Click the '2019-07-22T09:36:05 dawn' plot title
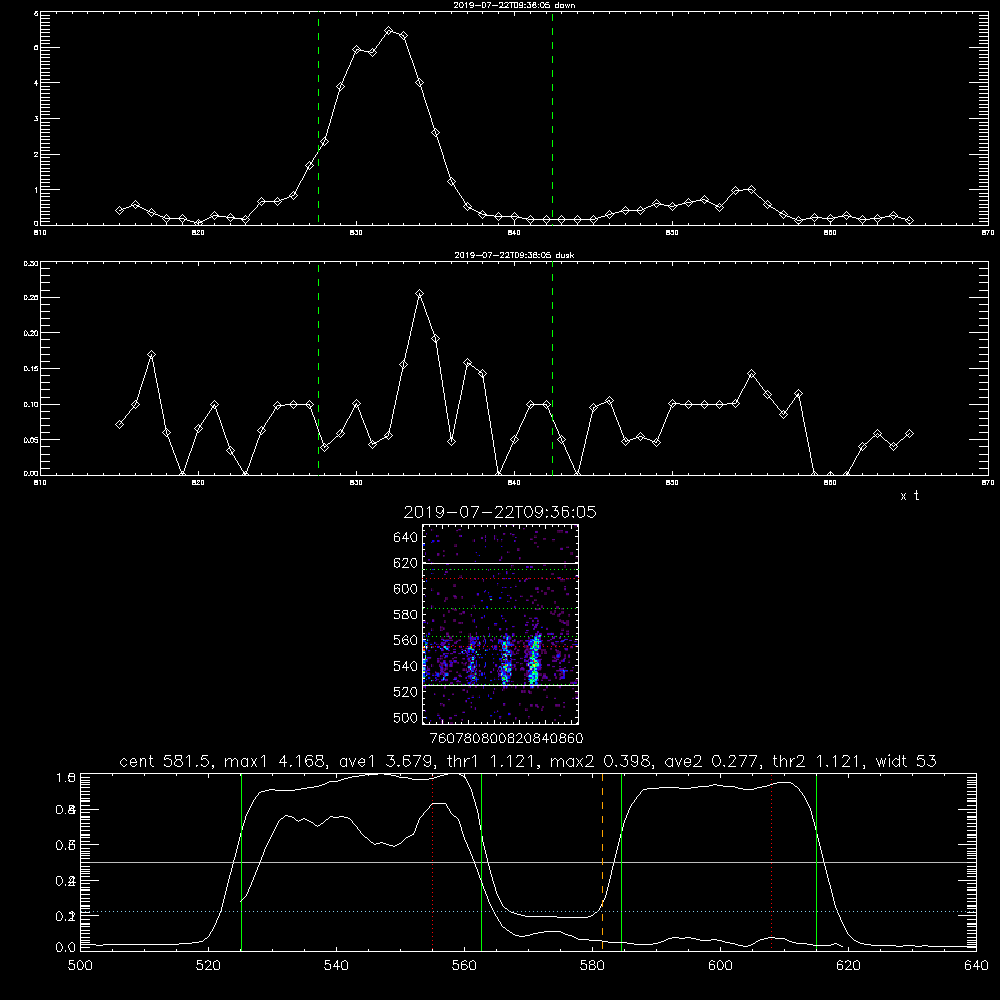 click(514, 5)
